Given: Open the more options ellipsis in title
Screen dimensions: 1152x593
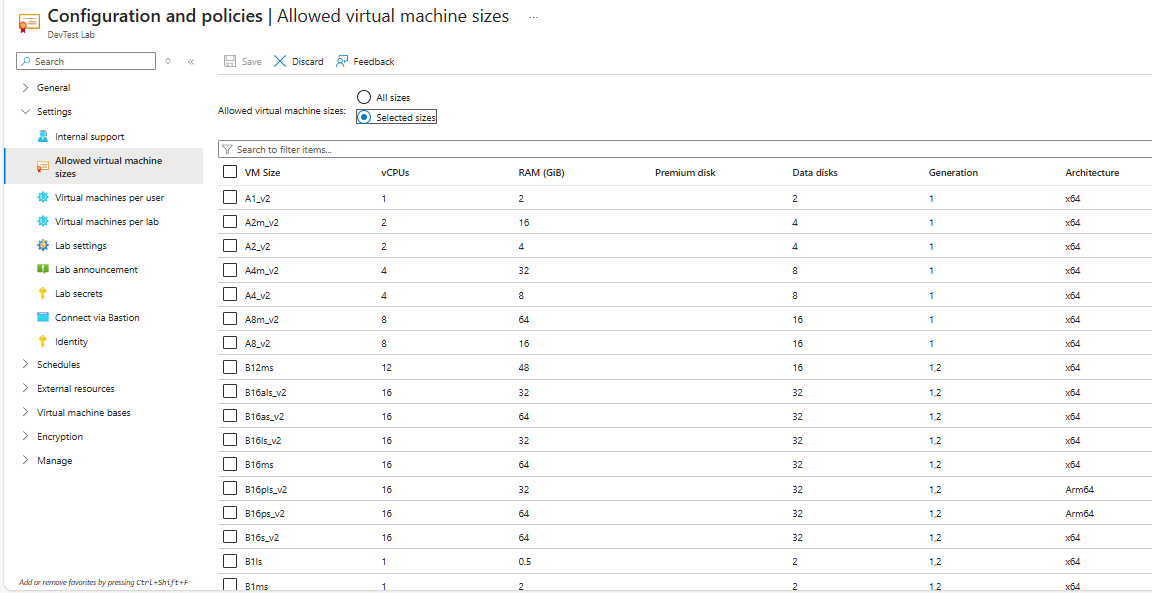Looking at the screenshot, I should (x=533, y=18).
